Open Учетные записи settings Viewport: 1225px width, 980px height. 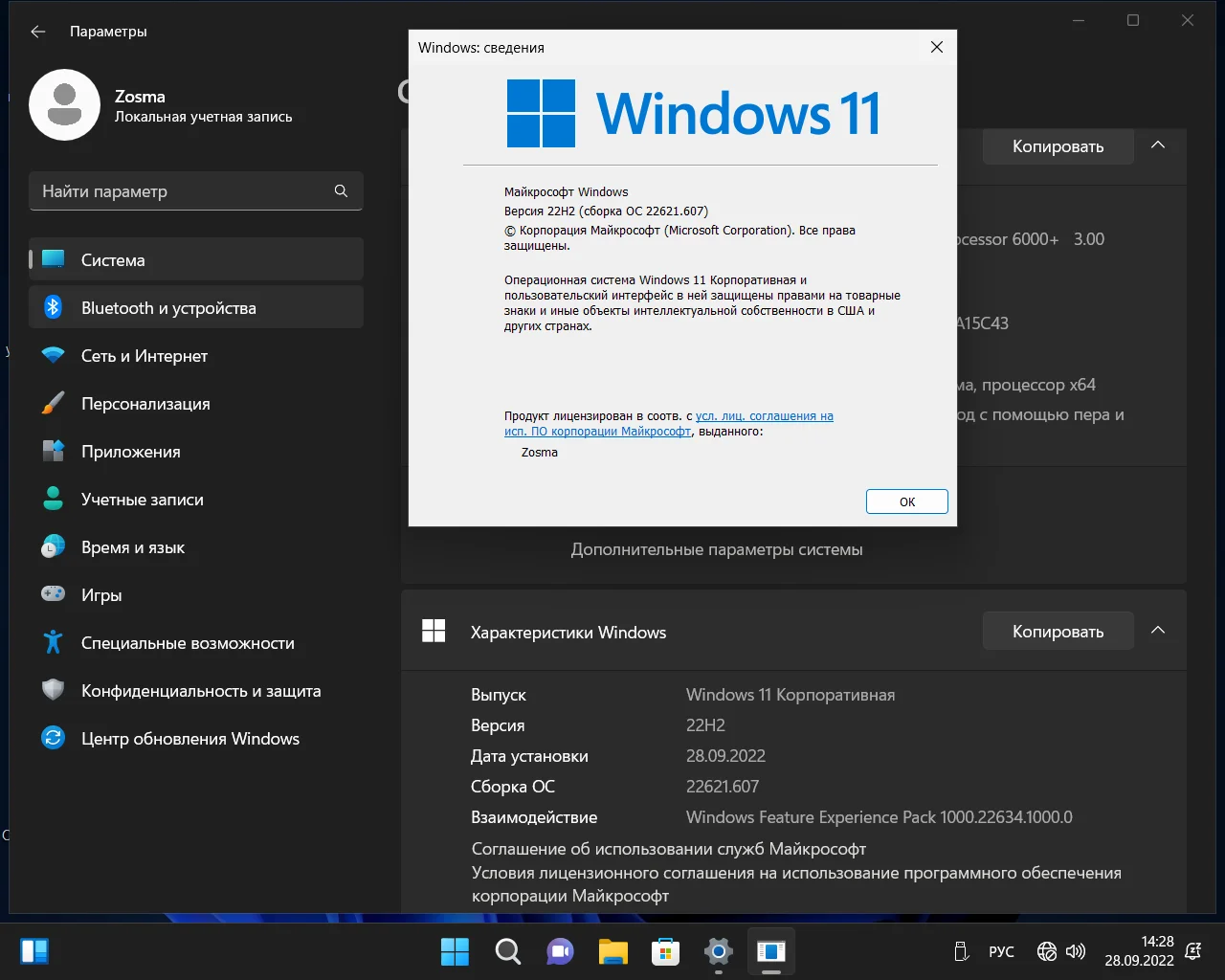tap(196, 499)
